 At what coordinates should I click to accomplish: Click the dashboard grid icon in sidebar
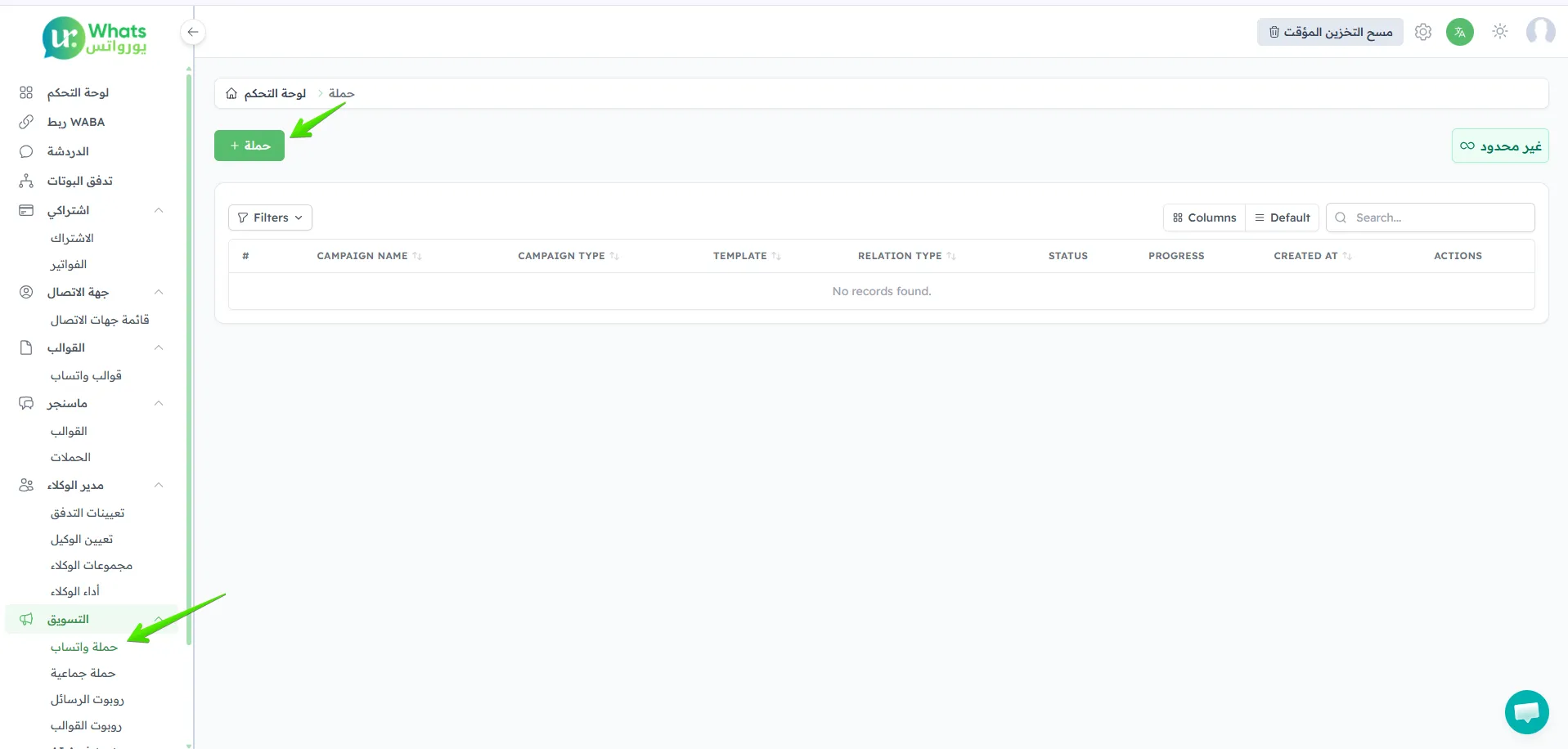(x=26, y=92)
